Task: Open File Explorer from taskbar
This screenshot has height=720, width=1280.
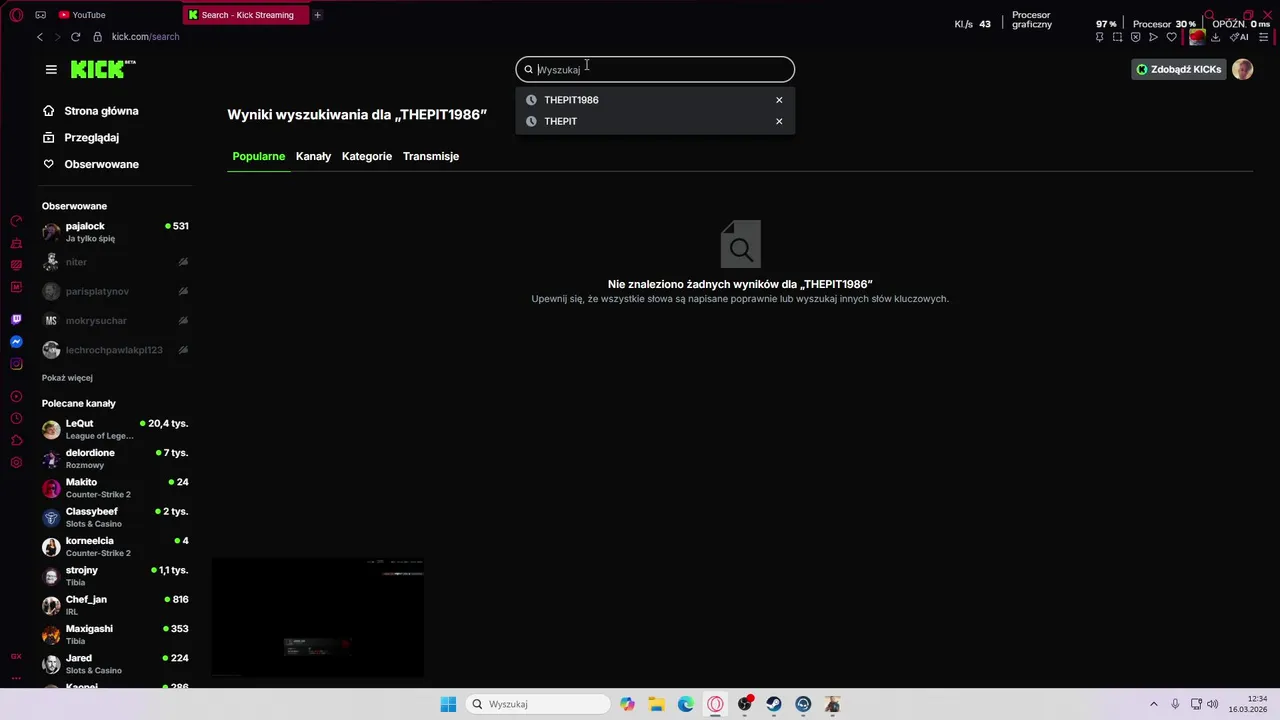Action: click(656, 704)
